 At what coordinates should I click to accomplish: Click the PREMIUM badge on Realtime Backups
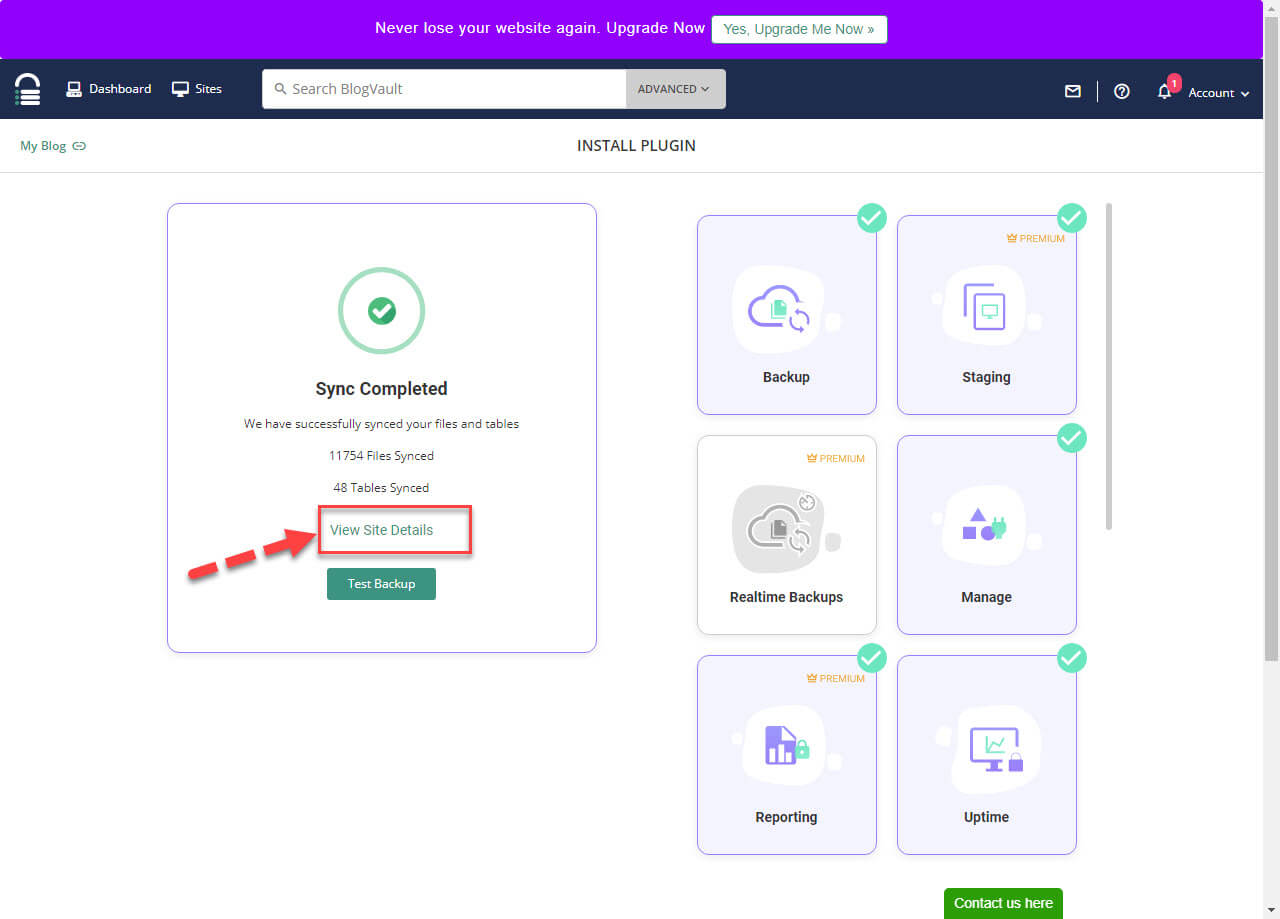pyautogui.click(x=835, y=459)
